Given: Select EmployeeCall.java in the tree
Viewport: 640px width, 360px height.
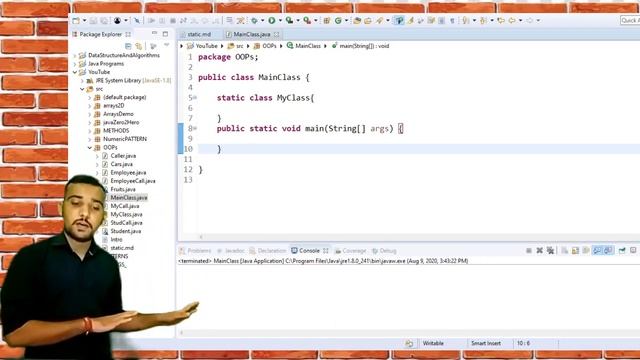Looking at the screenshot, I should (133, 181).
